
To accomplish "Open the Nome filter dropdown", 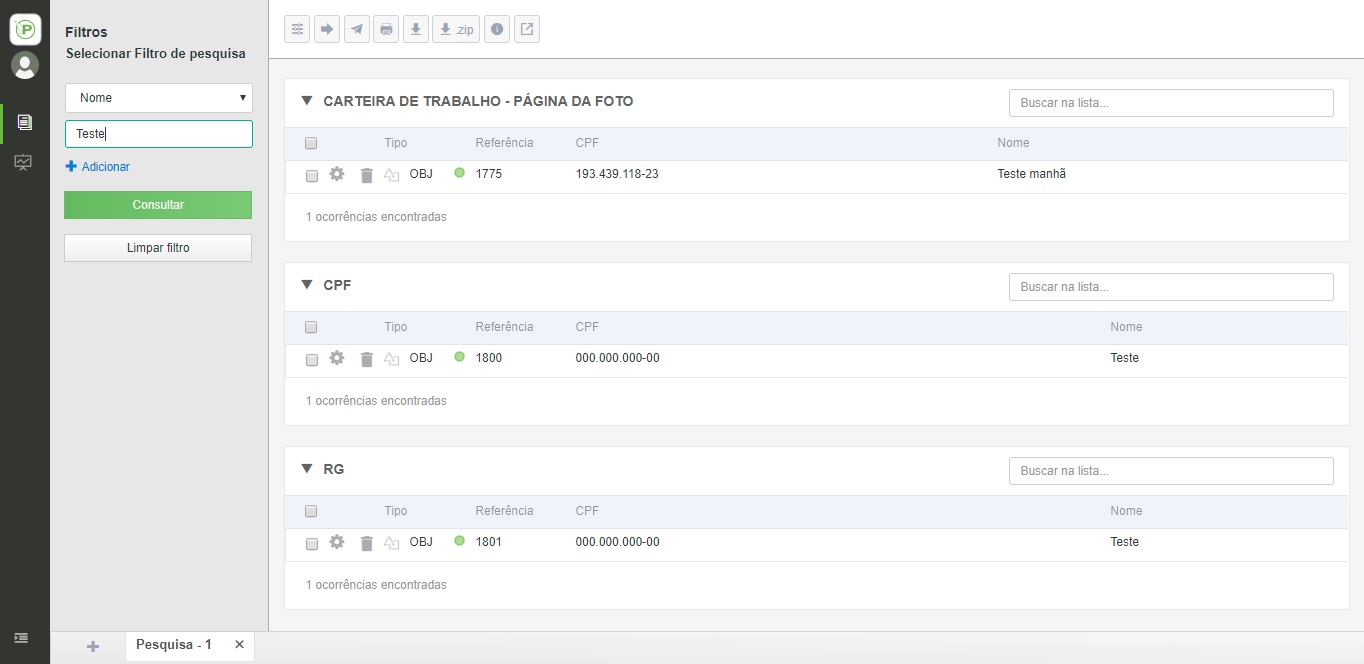I will click(159, 98).
